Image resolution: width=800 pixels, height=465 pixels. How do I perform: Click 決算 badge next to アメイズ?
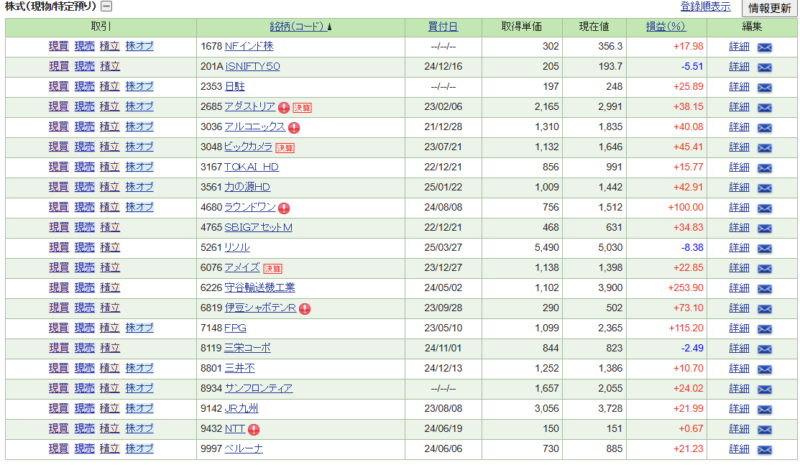pos(272,268)
